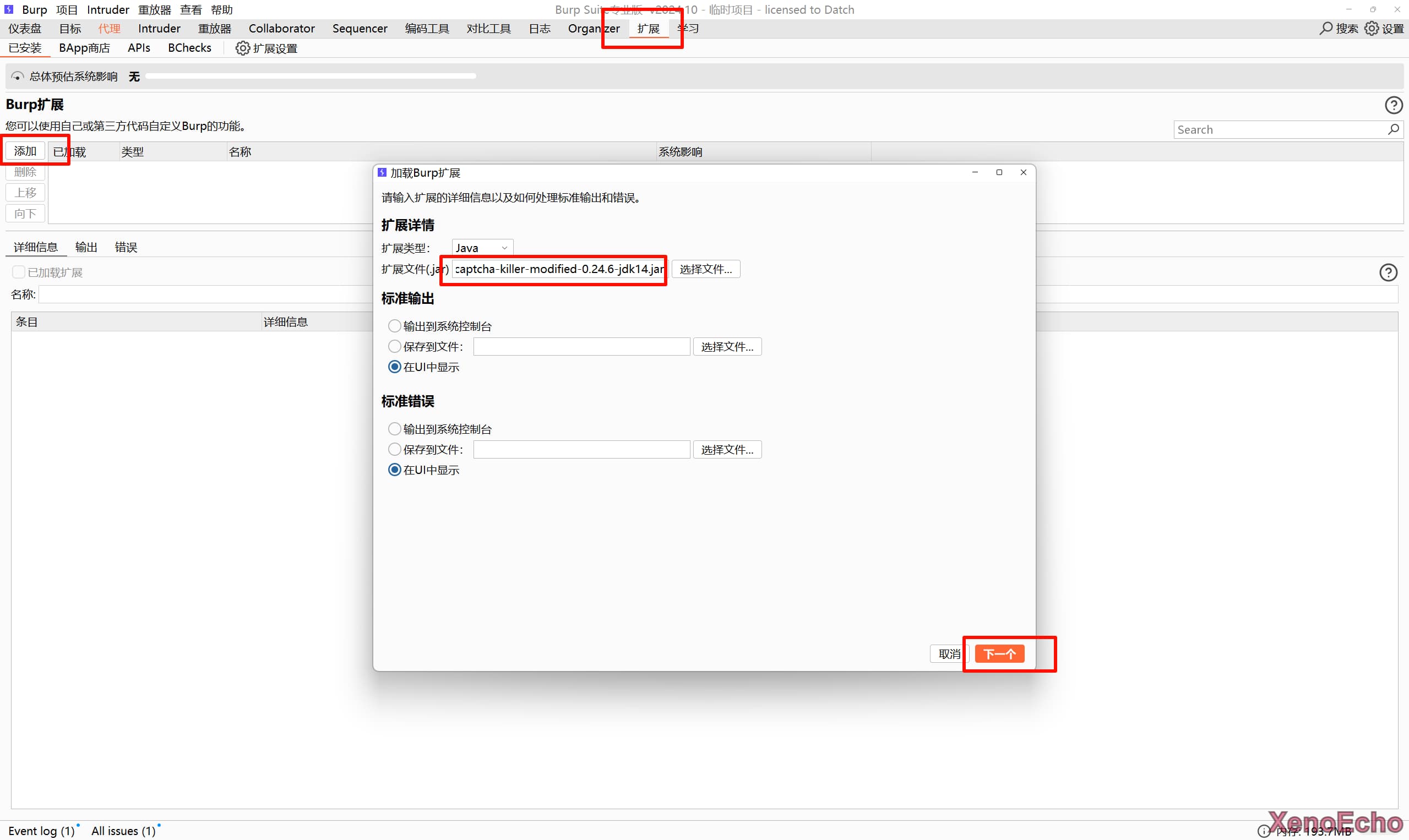
Task: Toggle the 已加载扩展 checkbox
Action: [x=19, y=272]
